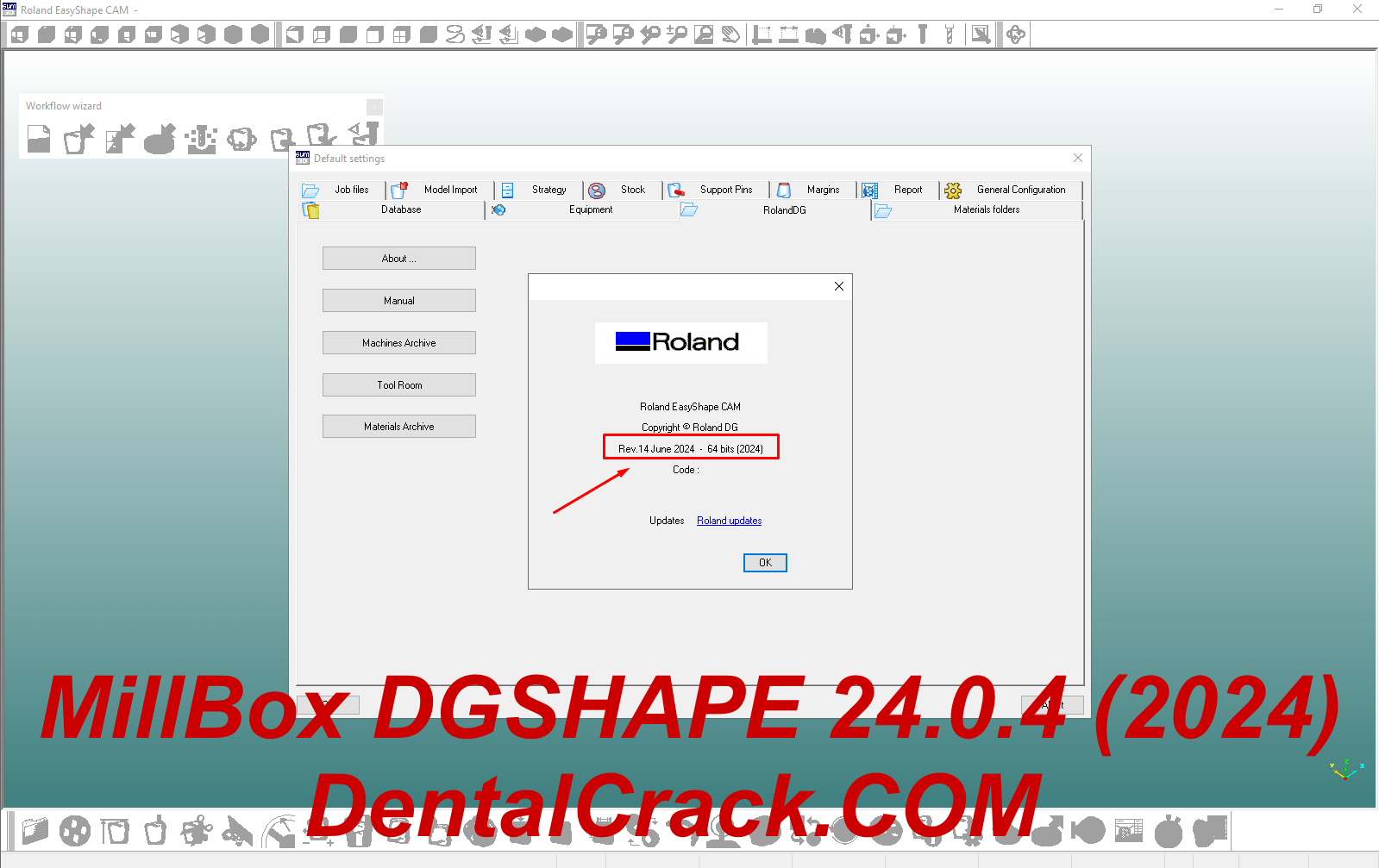
Task: Click the four-pane window view icon
Action: point(401,34)
